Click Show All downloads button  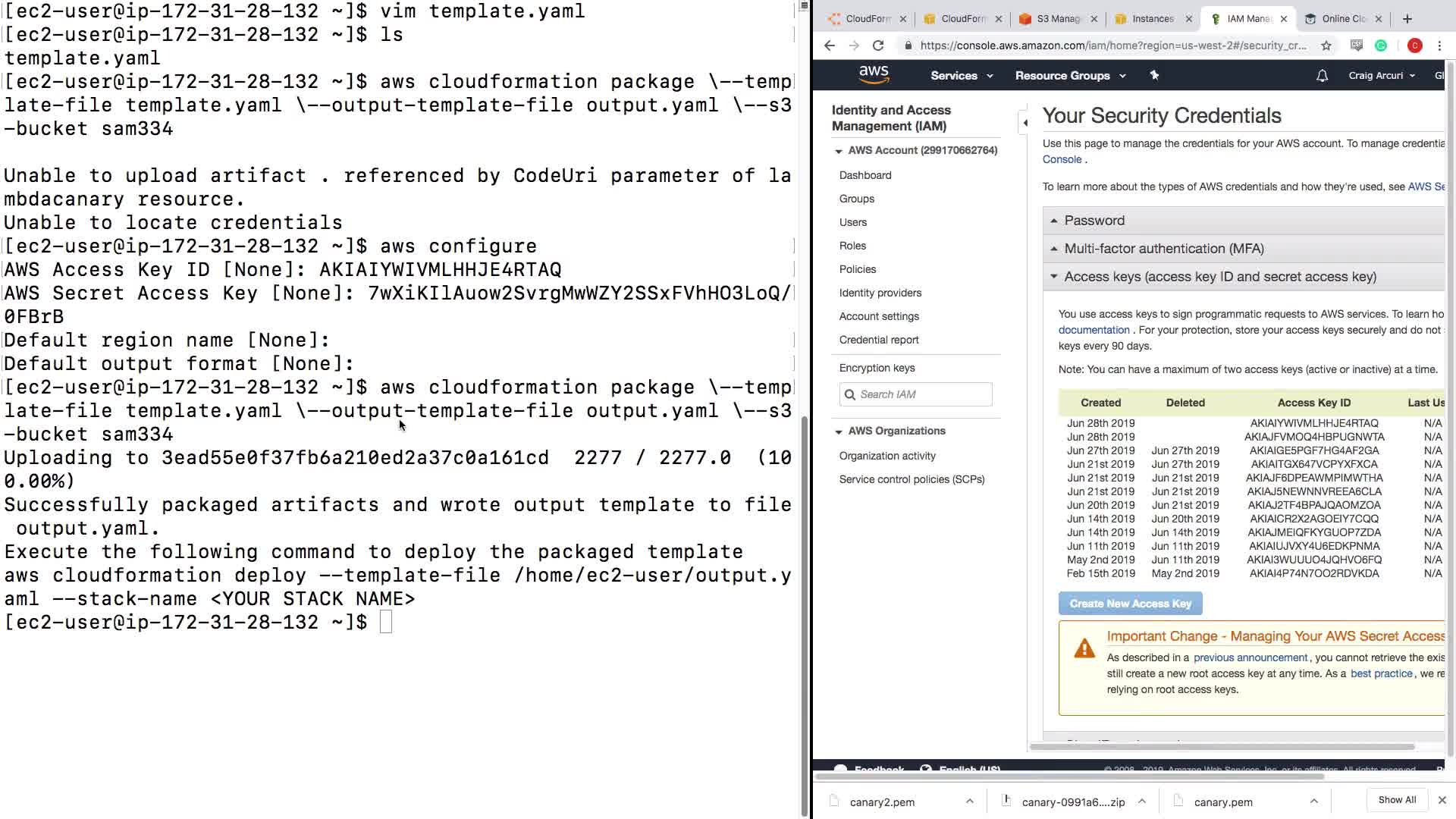point(1397,800)
